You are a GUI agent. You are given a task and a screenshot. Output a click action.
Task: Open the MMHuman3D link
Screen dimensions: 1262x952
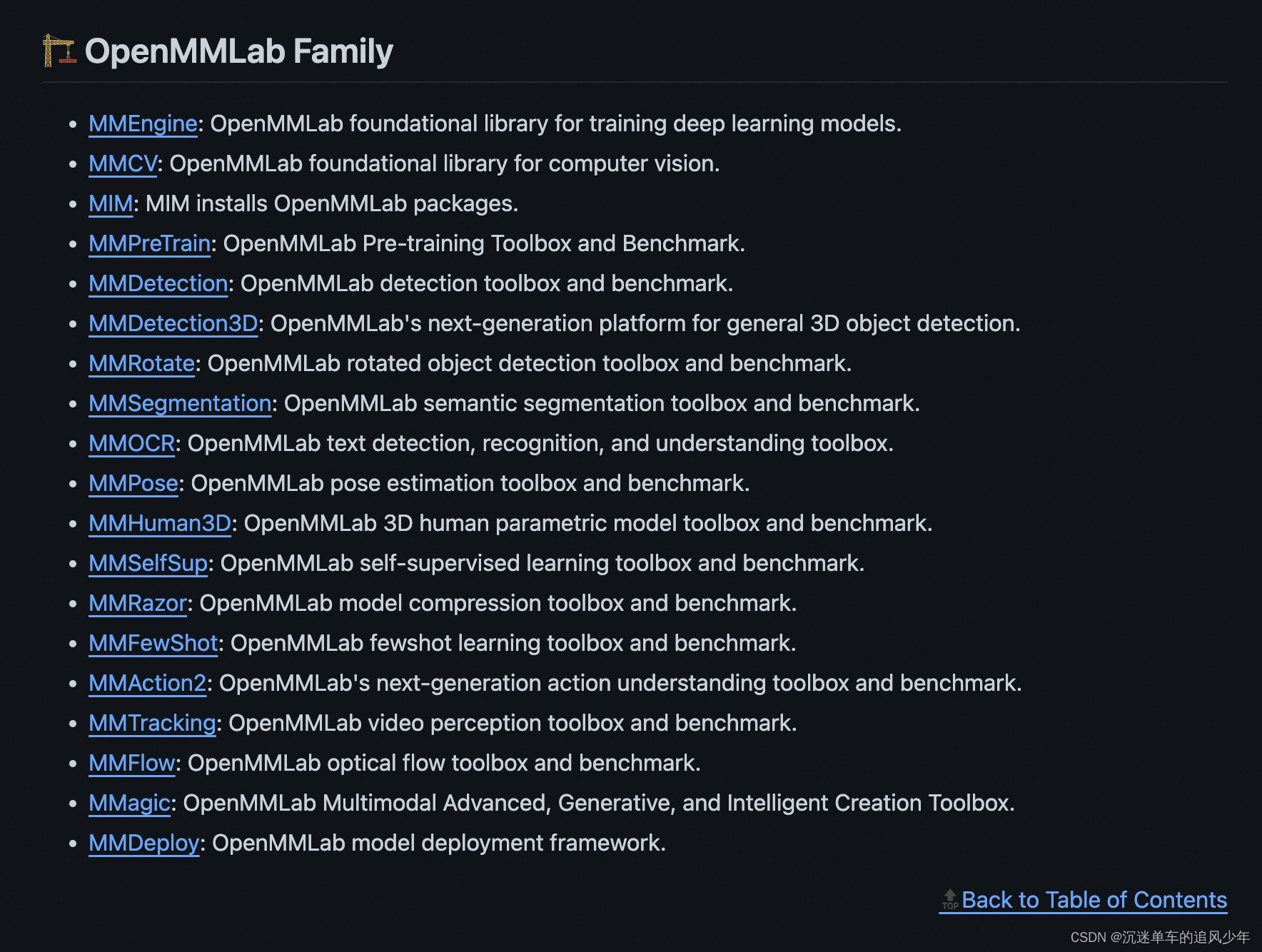tap(160, 523)
